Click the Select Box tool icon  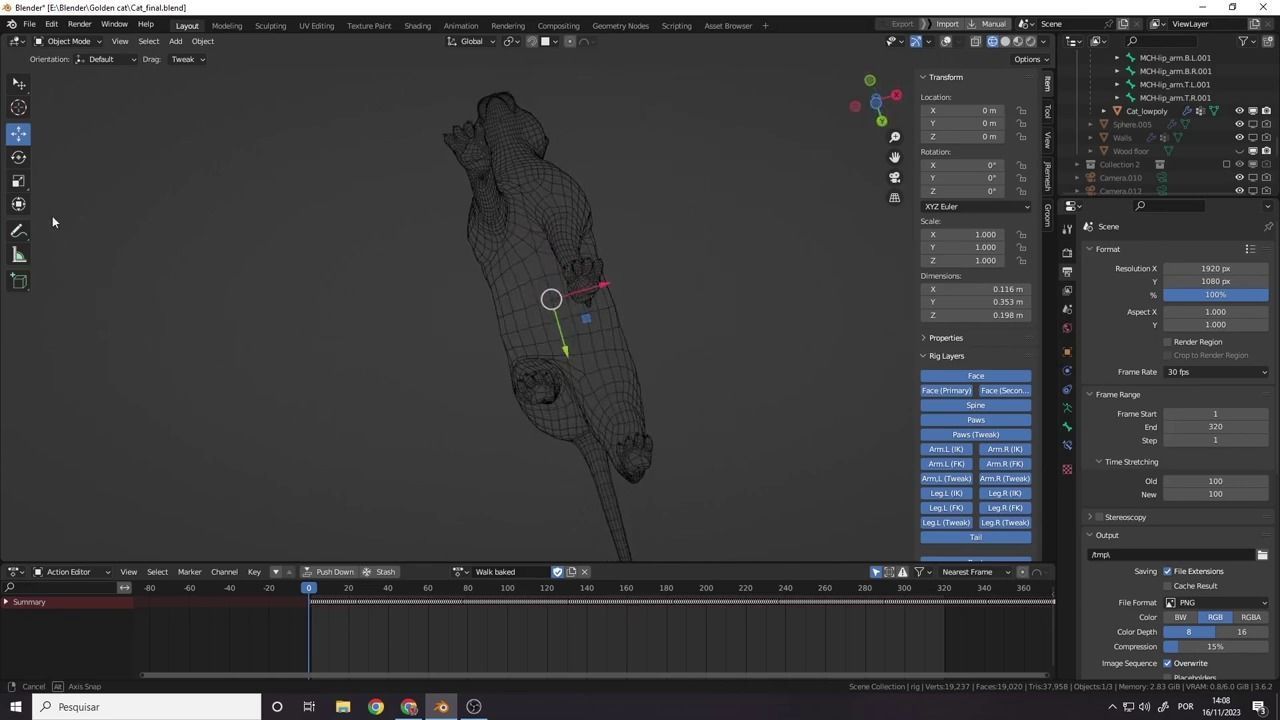click(x=19, y=84)
